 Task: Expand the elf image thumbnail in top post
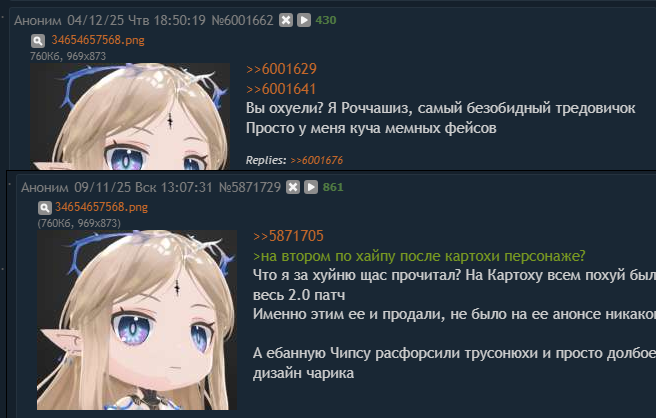(x=130, y=116)
